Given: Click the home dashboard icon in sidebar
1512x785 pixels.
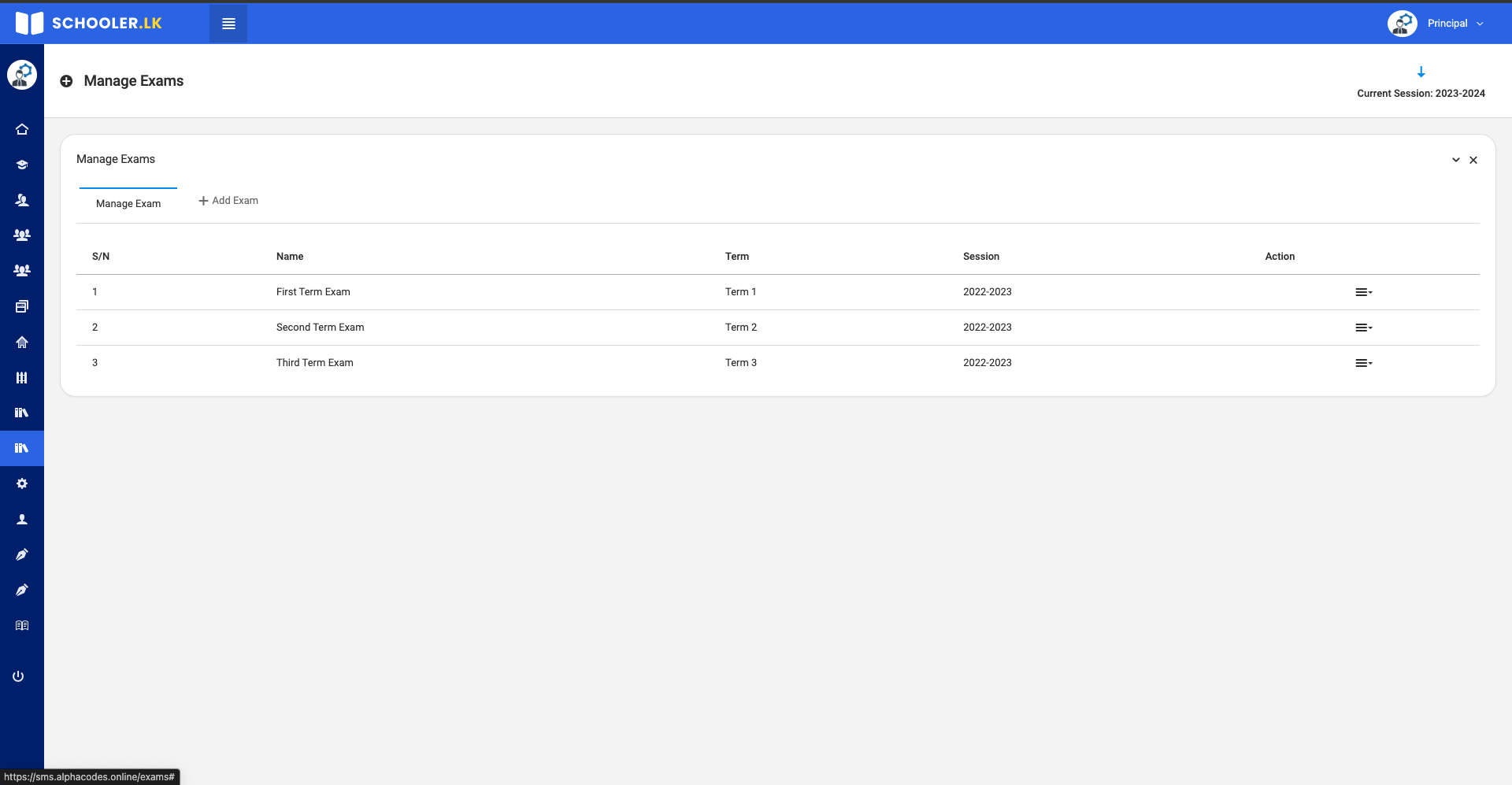Looking at the screenshot, I should click(x=22, y=129).
